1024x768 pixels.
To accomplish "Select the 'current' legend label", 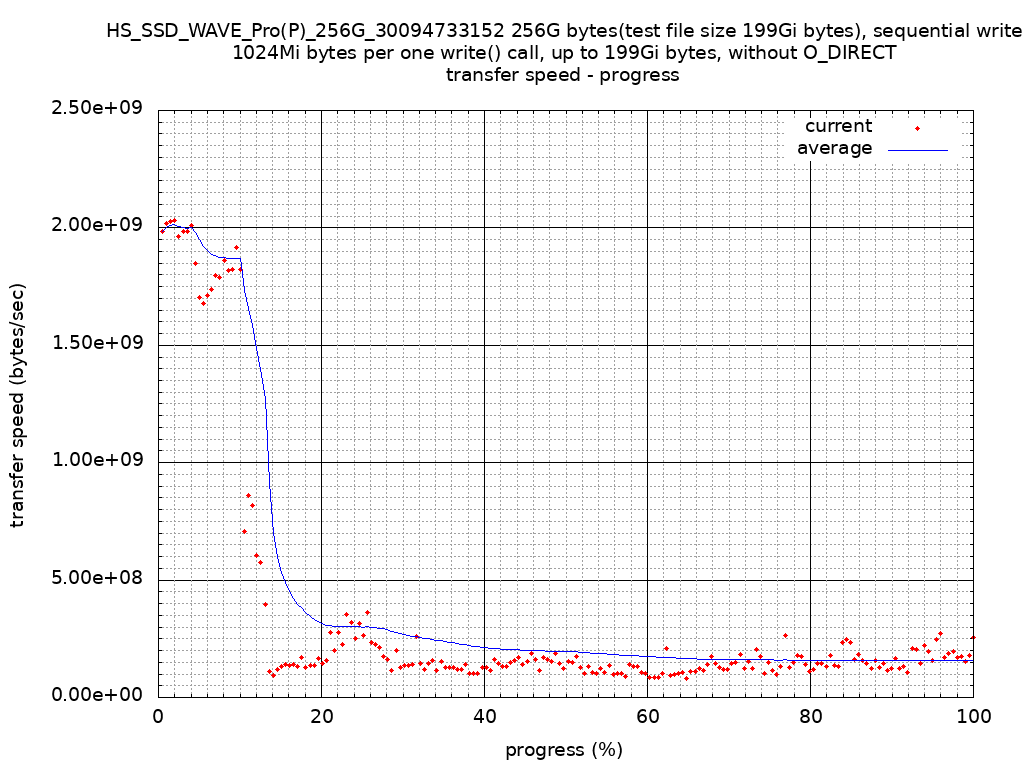I will [x=838, y=126].
